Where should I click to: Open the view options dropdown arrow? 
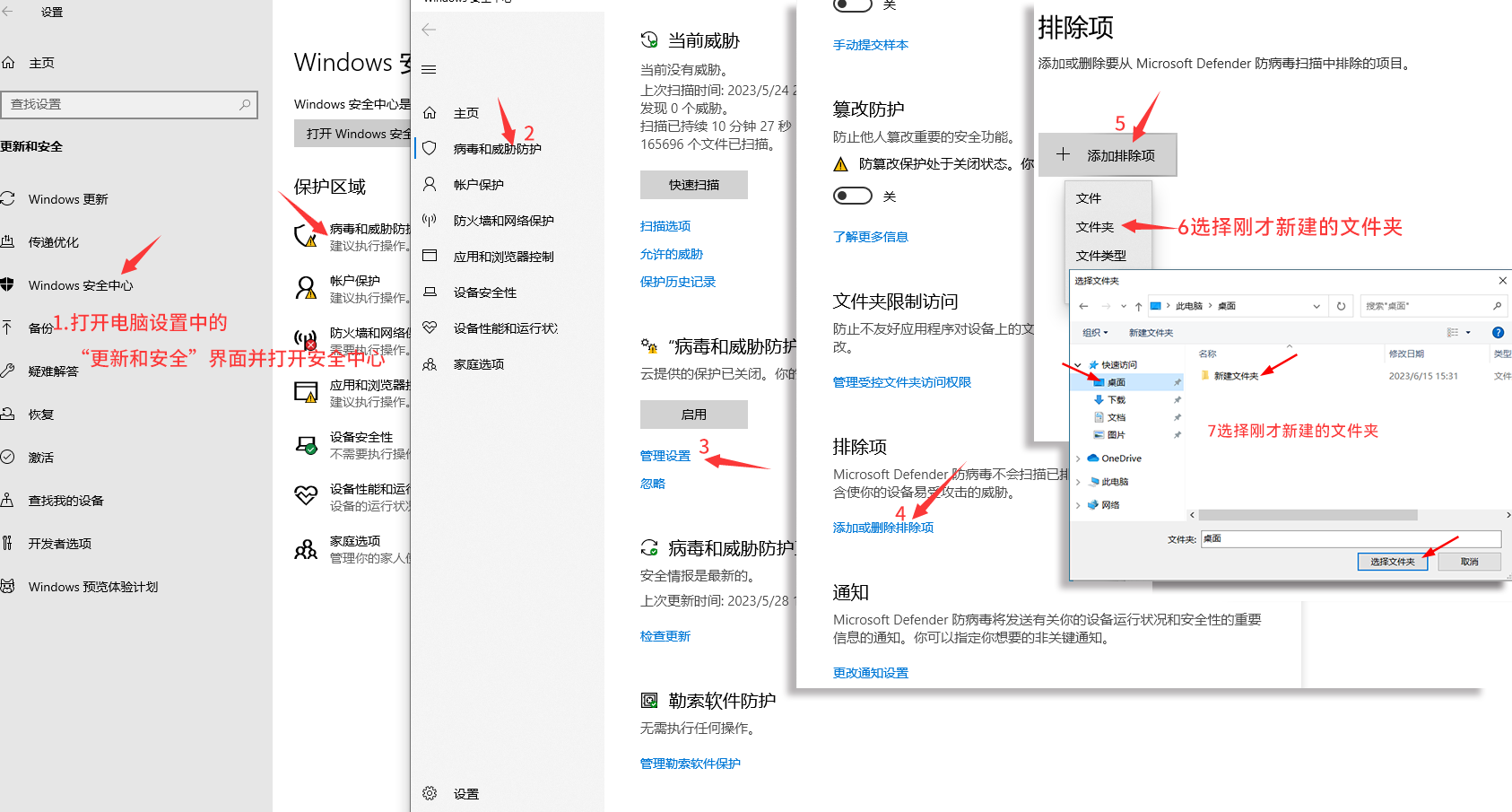coord(1468,333)
